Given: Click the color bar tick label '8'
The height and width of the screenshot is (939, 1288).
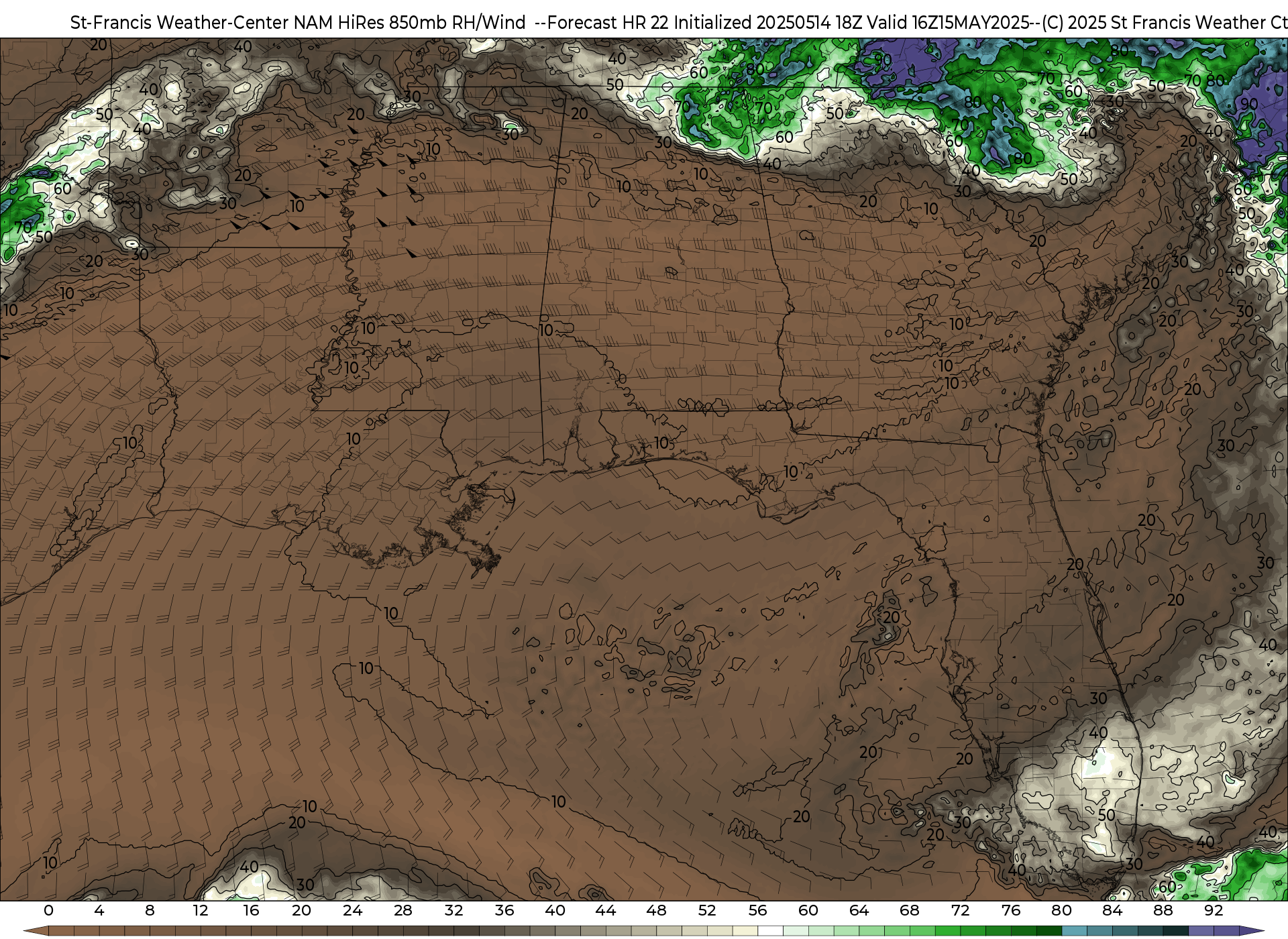Looking at the screenshot, I should [x=150, y=911].
